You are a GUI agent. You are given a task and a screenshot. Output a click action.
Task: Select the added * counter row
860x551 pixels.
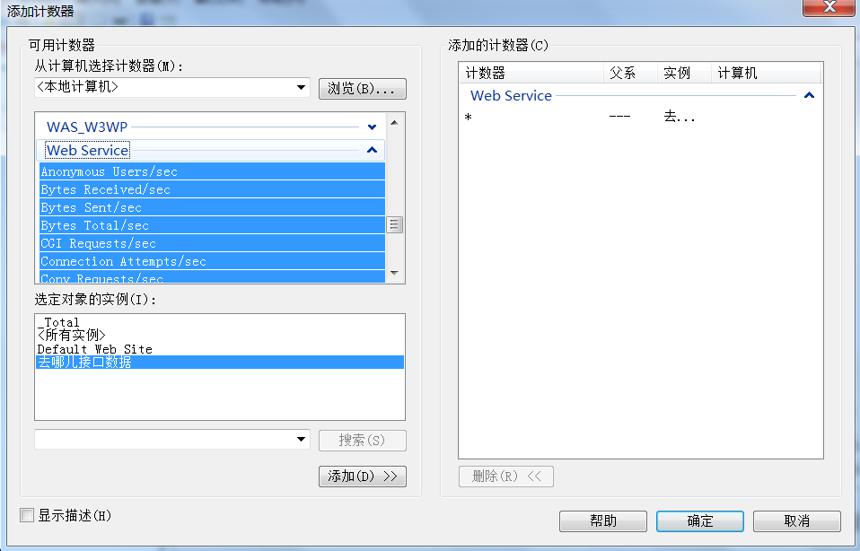click(x=639, y=117)
